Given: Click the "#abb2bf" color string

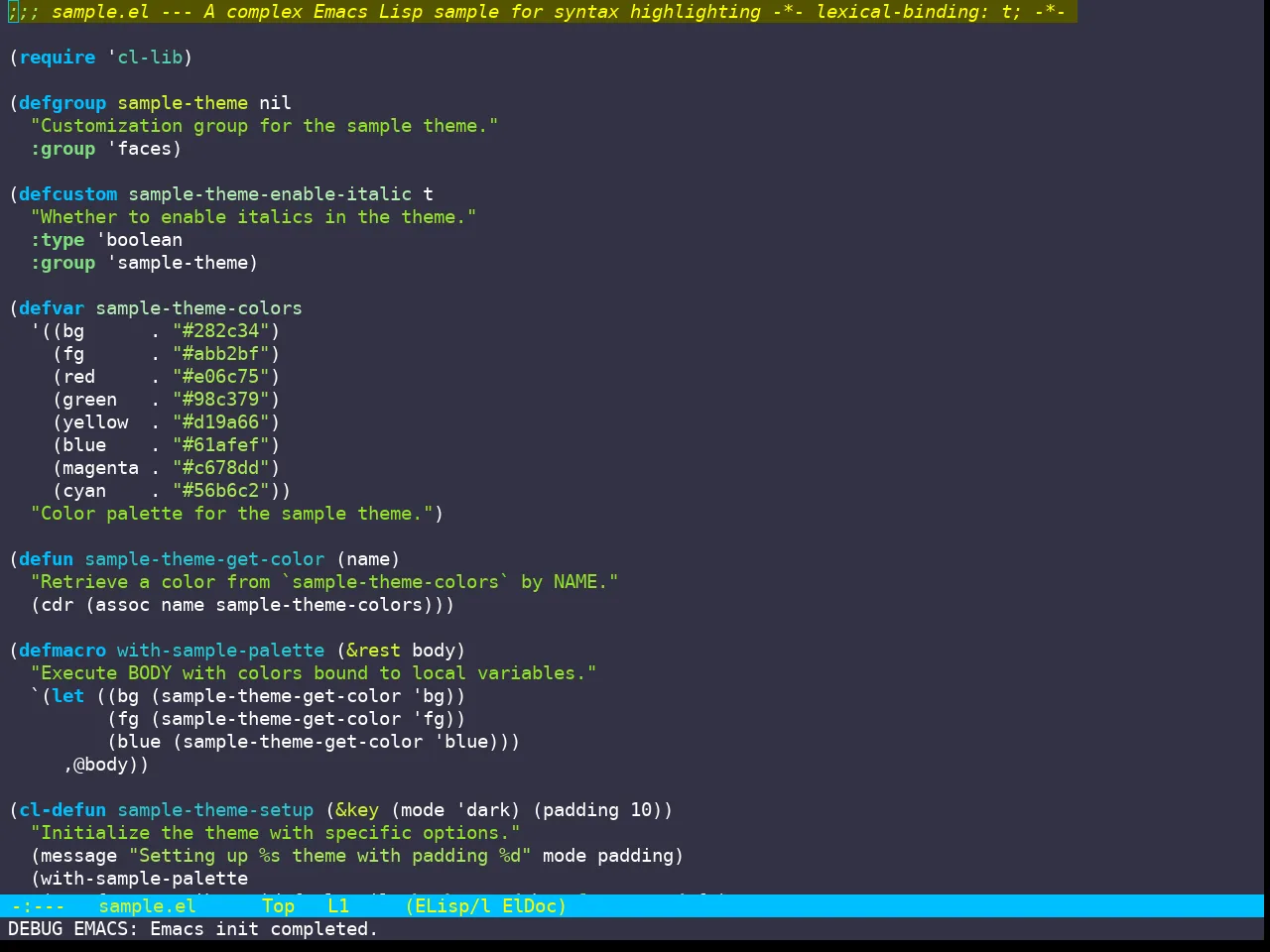Looking at the screenshot, I should [221, 354].
